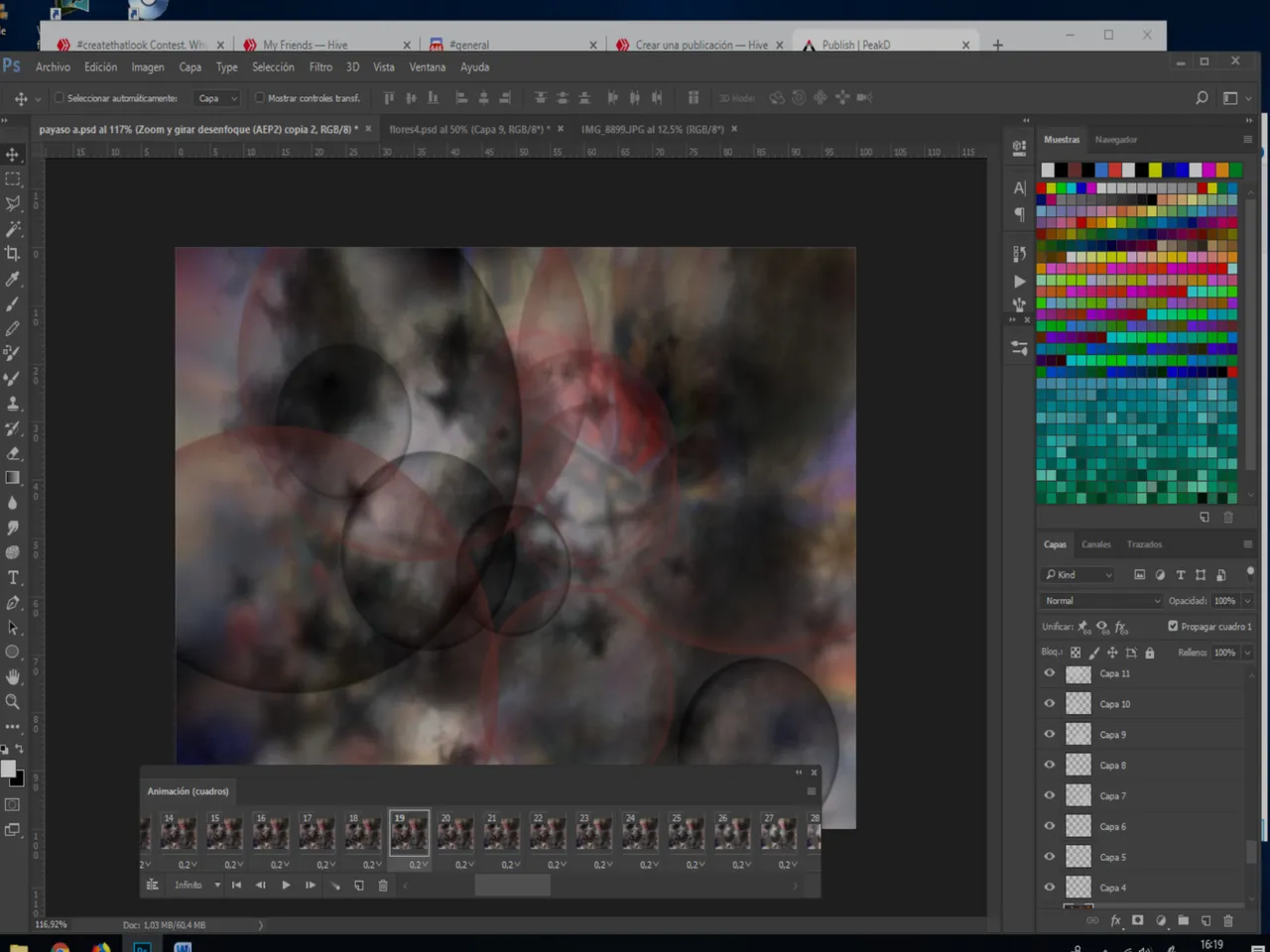1270x952 pixels.
Task: Enable Mostrar controles transf. checkbox
Action: pos(259,98)
